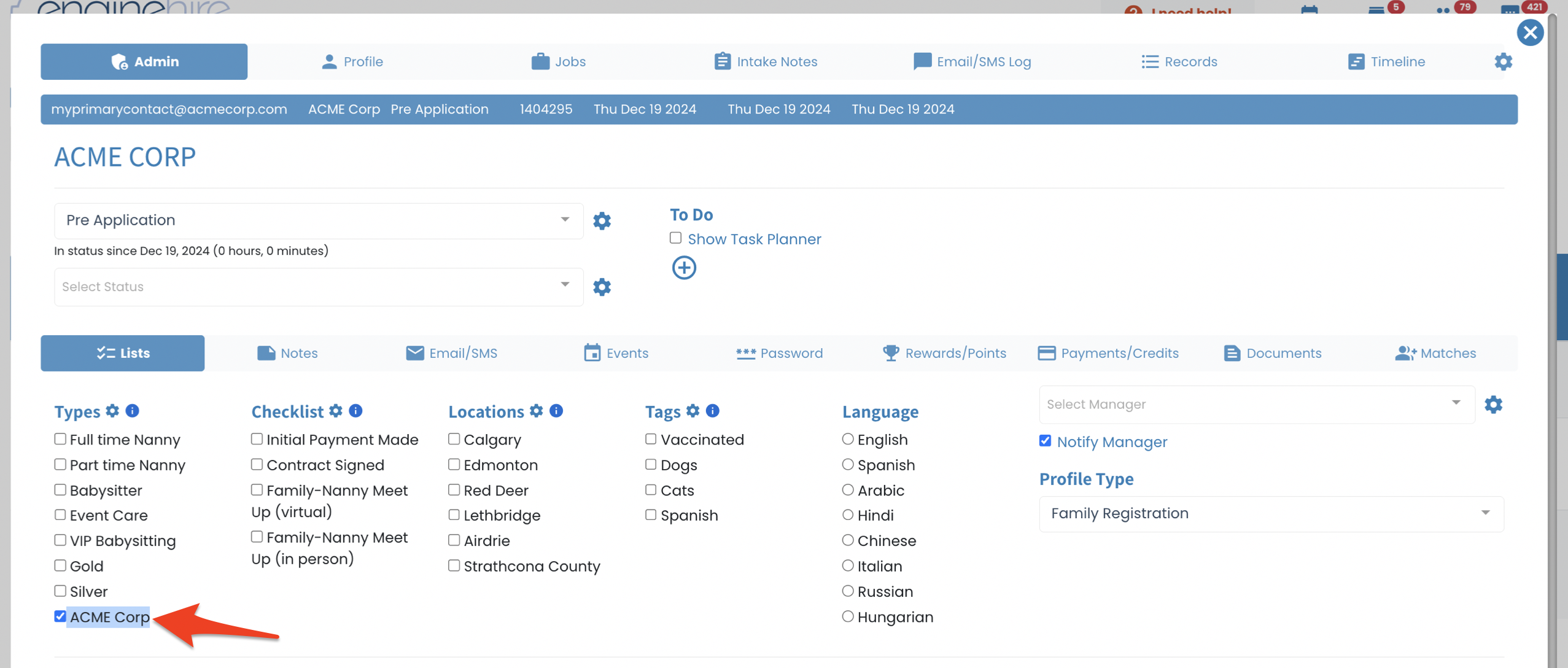Click the Locations info icon
This screenshot has width=1568, height=668.
tap(556, 411)
